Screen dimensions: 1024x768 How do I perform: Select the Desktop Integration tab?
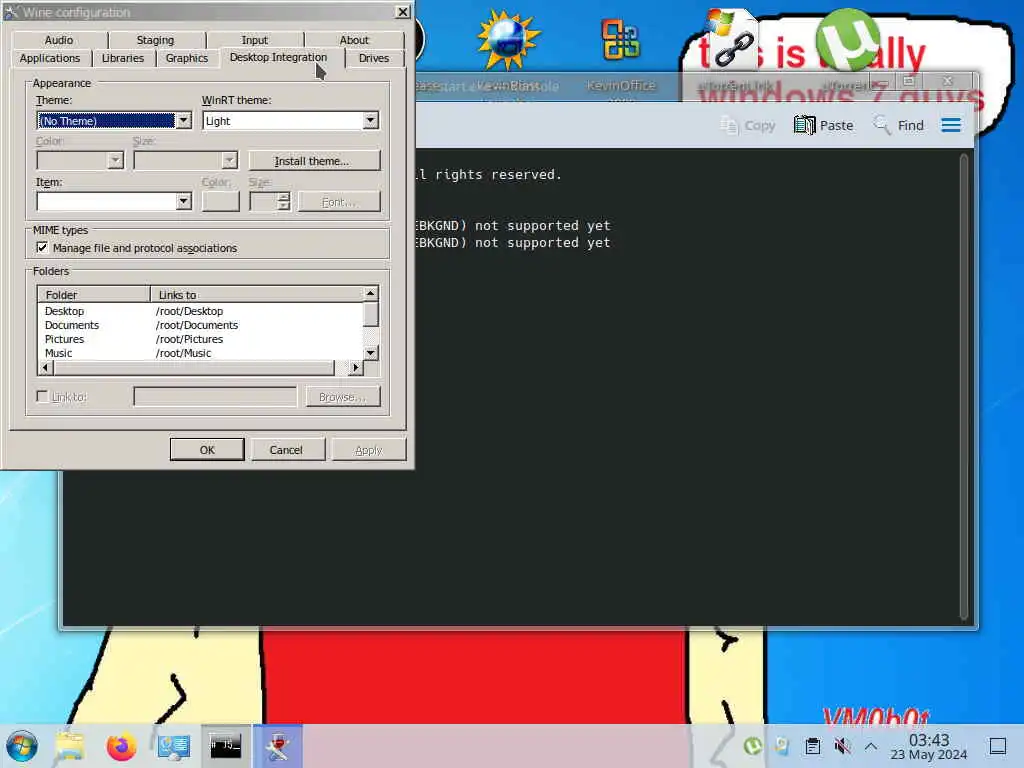[x=278, y=57]
